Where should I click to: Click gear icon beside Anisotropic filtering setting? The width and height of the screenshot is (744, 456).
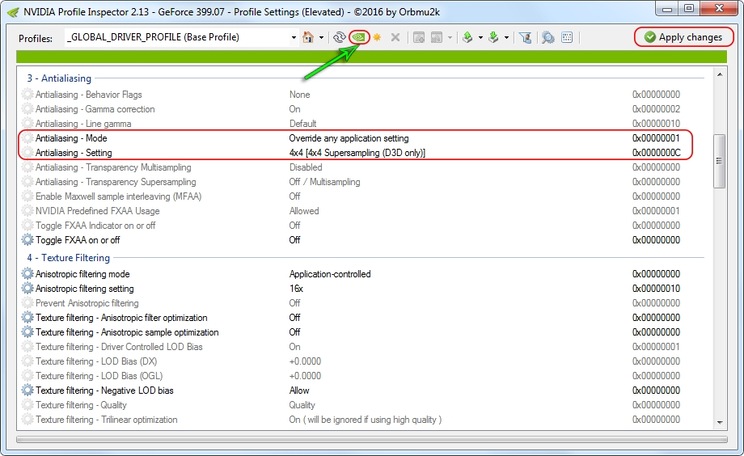click(28, 288)
